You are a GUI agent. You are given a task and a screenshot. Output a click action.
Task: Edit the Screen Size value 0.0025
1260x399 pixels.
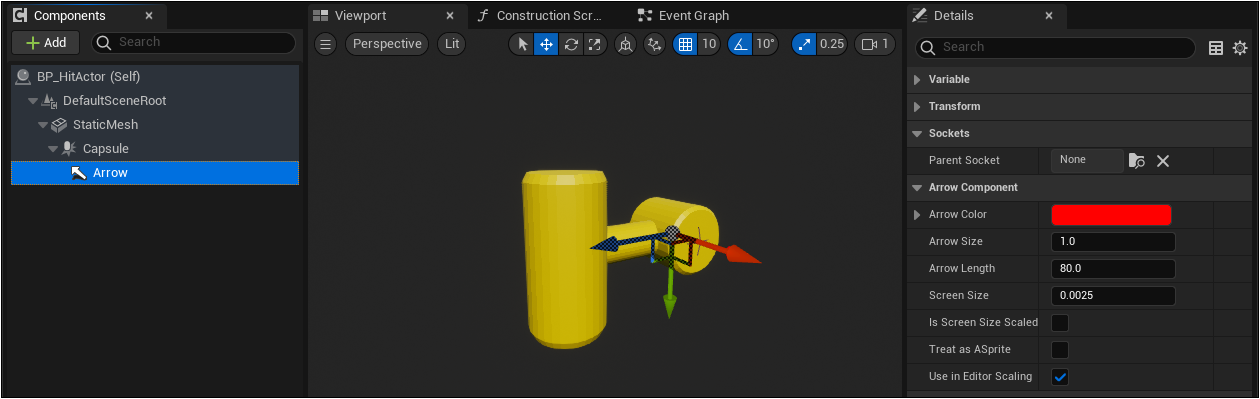1113,295
